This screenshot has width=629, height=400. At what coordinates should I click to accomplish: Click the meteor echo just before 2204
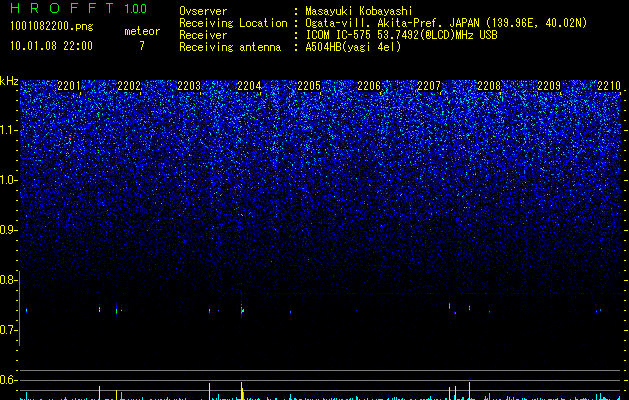pyautogui.click(x=242, y=310)
